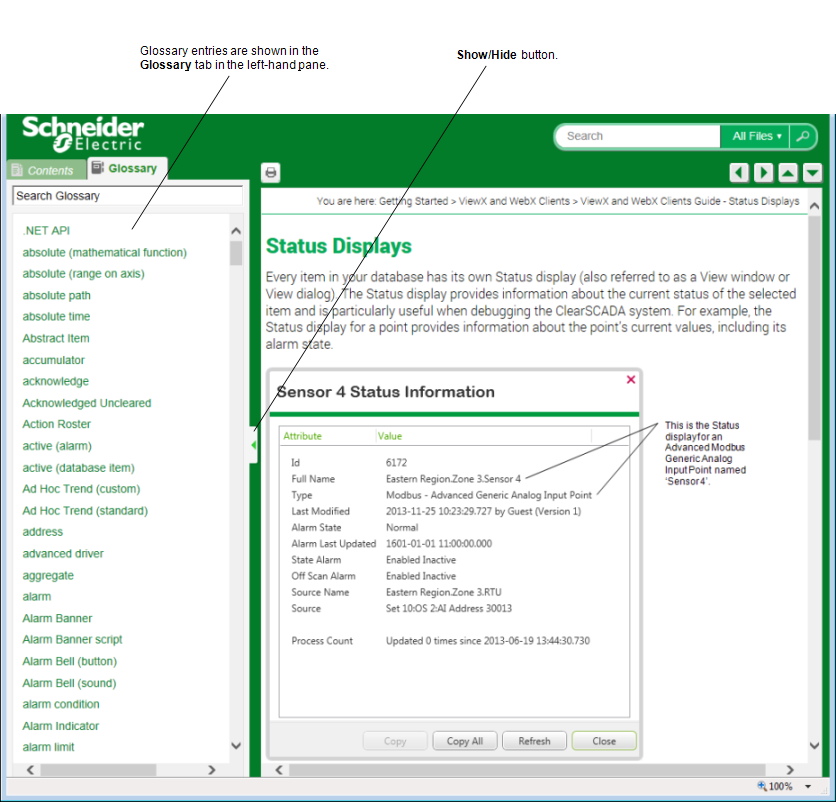The height and width of the screenshot is (802, 836).
Task: Open ViewX and WebX Clients breadcrumb
Action: [x=514, y=201]
